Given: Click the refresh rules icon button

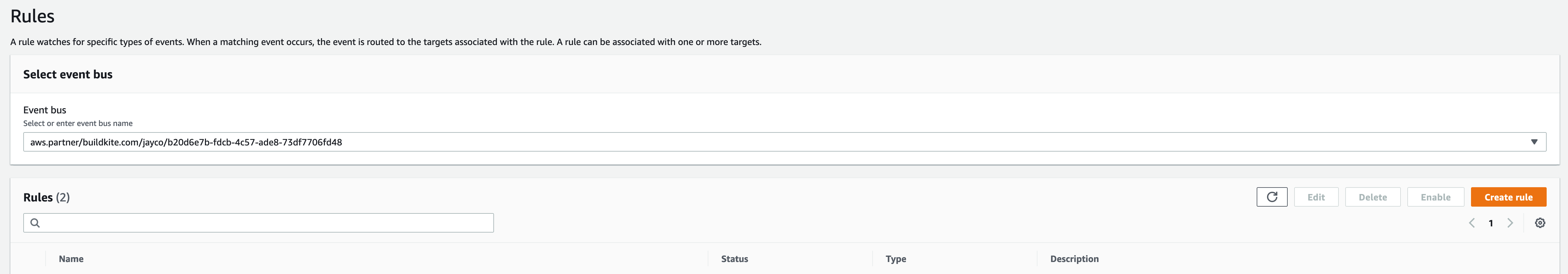Looking at the screenshot, I should [x=1272, y=197].
